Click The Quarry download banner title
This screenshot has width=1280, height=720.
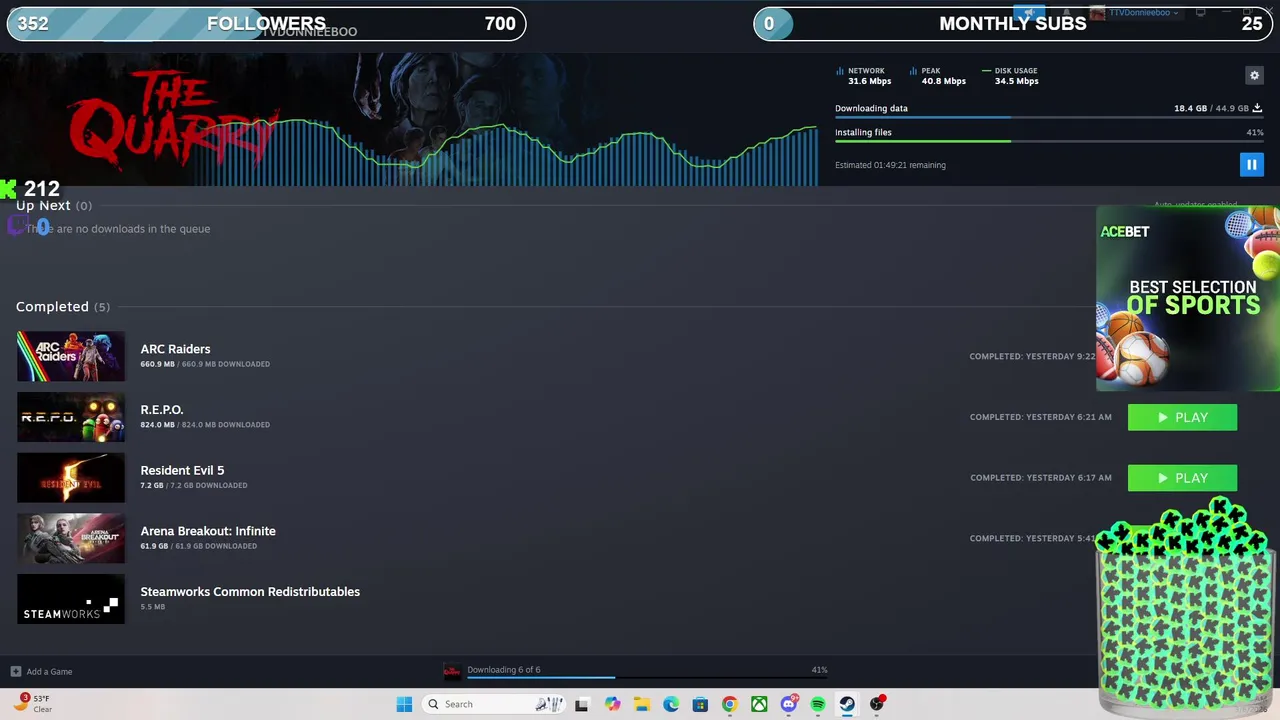click(x=172, y=120)
